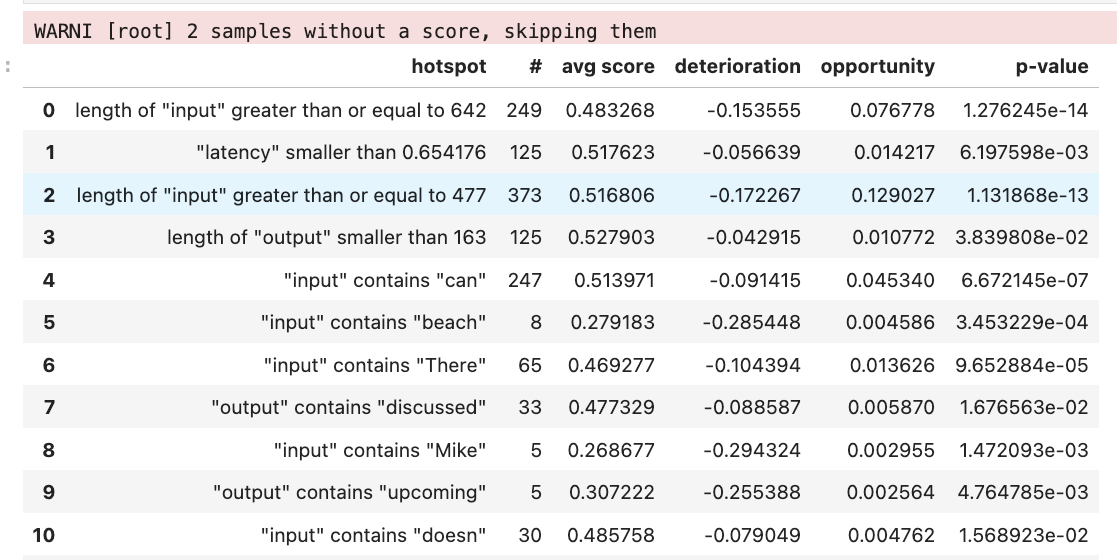Click hotspot '"latency" smaller than 0.654176'
This screenshot has height=560, width=1117.
(341, 153)
